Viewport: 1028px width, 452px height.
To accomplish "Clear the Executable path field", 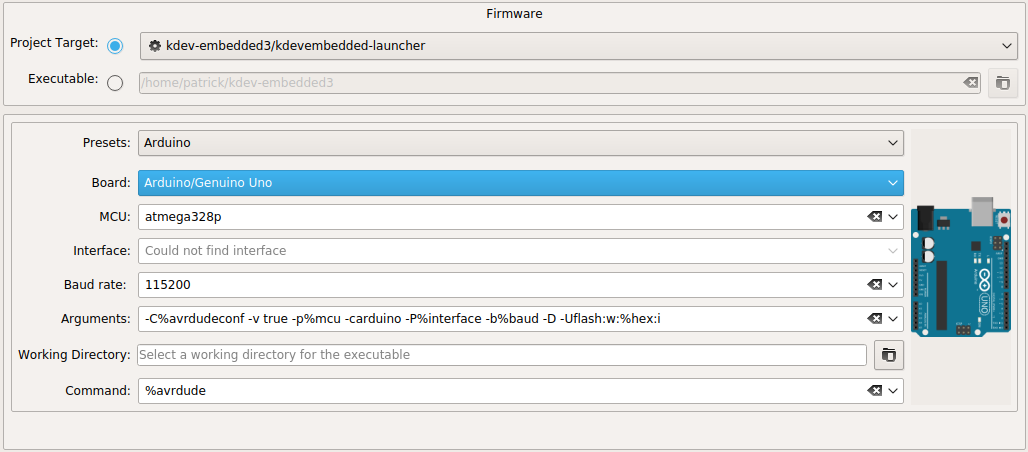I will (969, 83).
